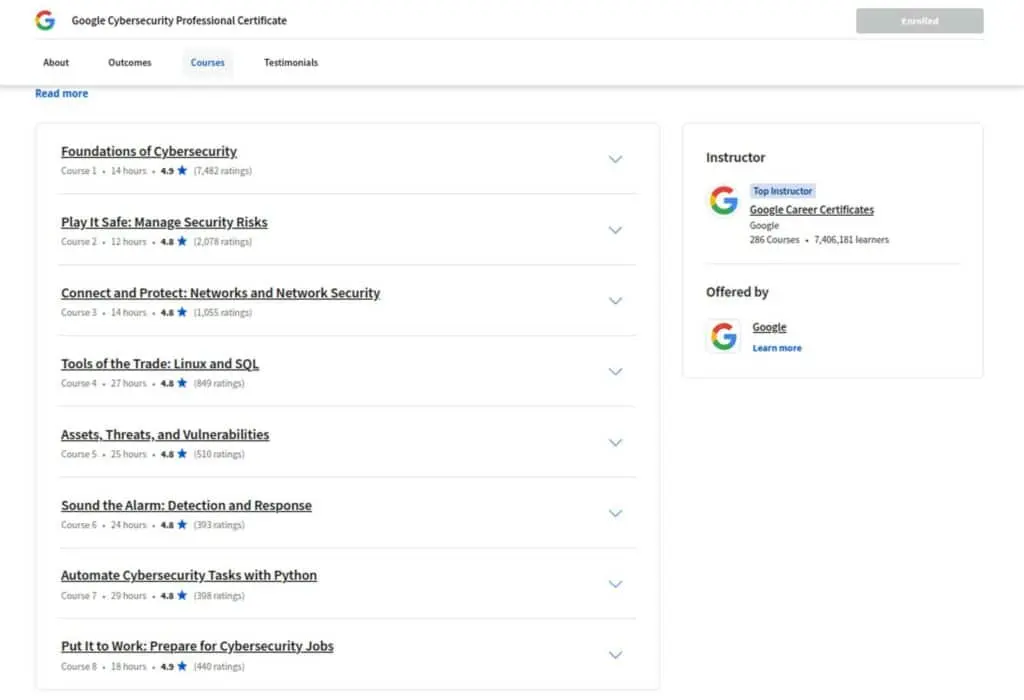Expand Sound the Alarm course chevron
This screenshot has width=1024, height=700.
tap(615, 513)
